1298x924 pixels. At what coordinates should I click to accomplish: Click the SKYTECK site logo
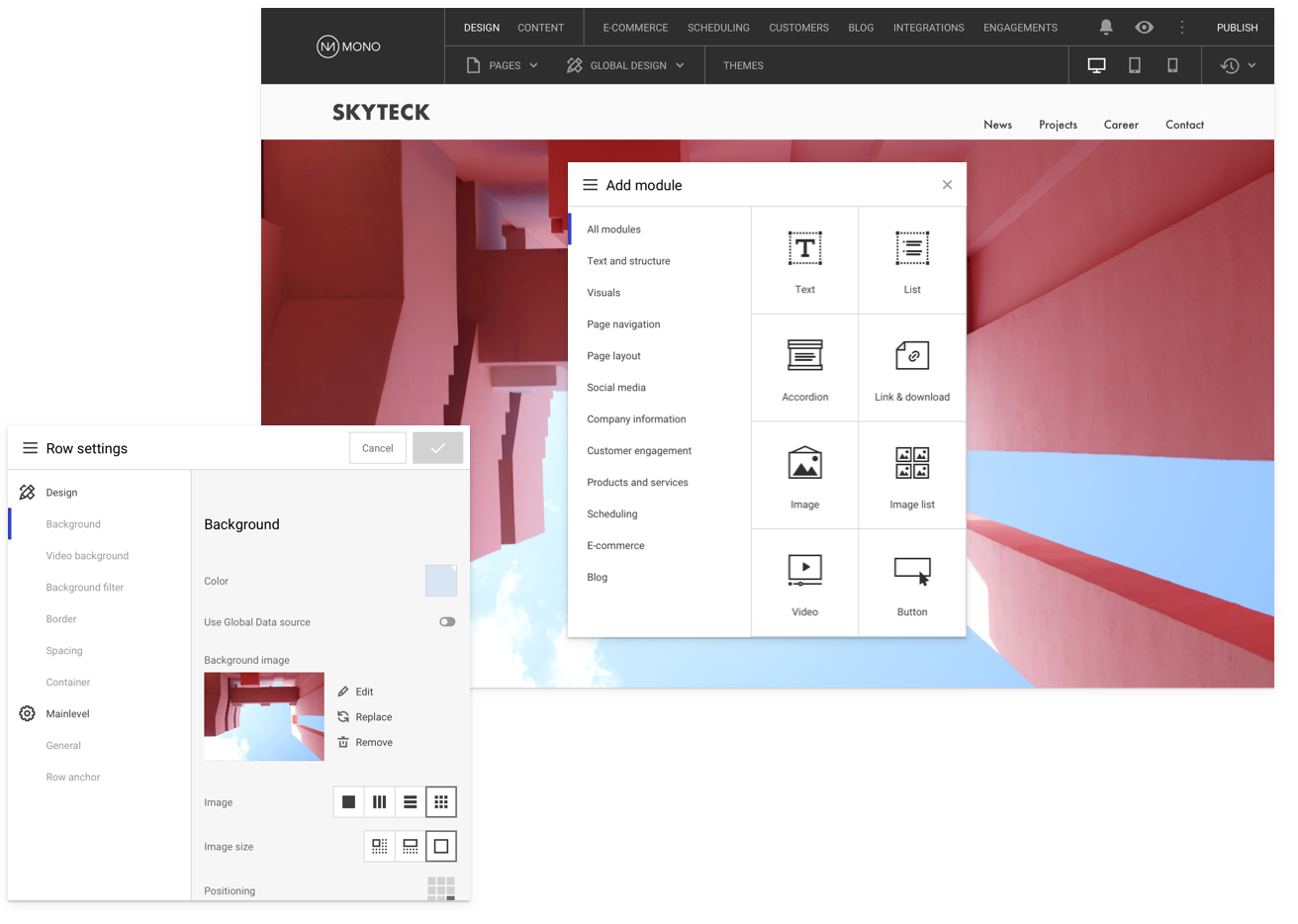[x=381, y=112]
